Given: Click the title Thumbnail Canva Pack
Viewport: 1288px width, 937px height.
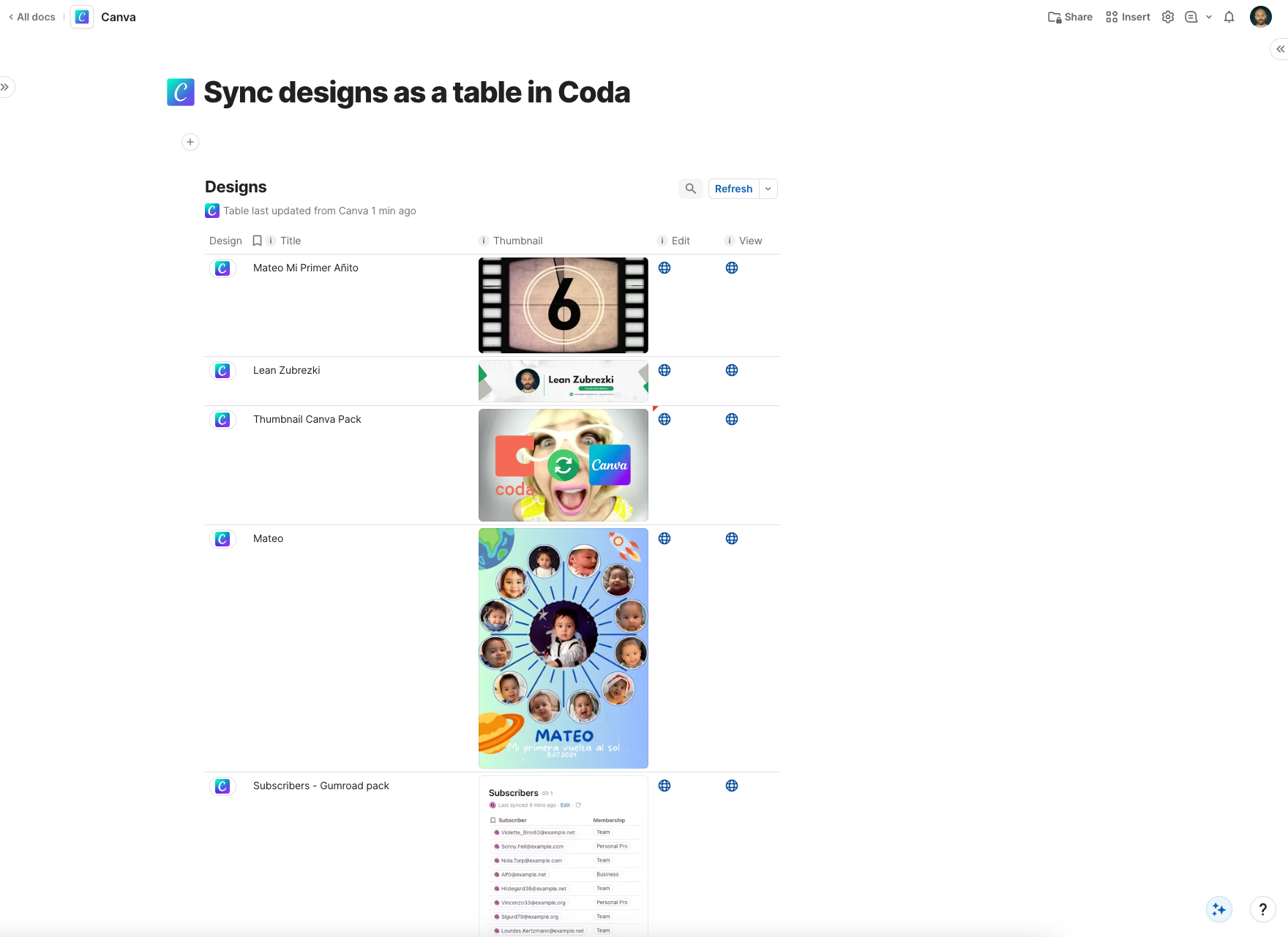Looking at the screenshot, I should [307, 419].
